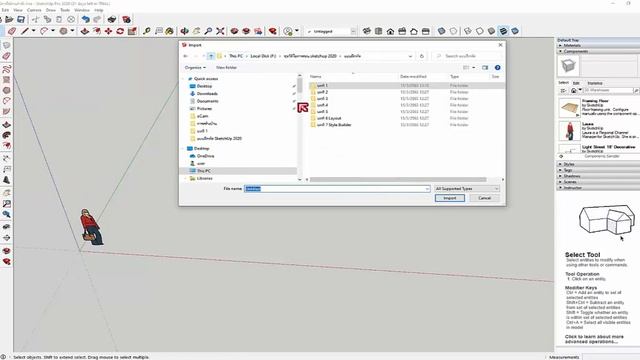Click the File name input field
This screenshot has width=640, height=360.
(x=337, y=189)
